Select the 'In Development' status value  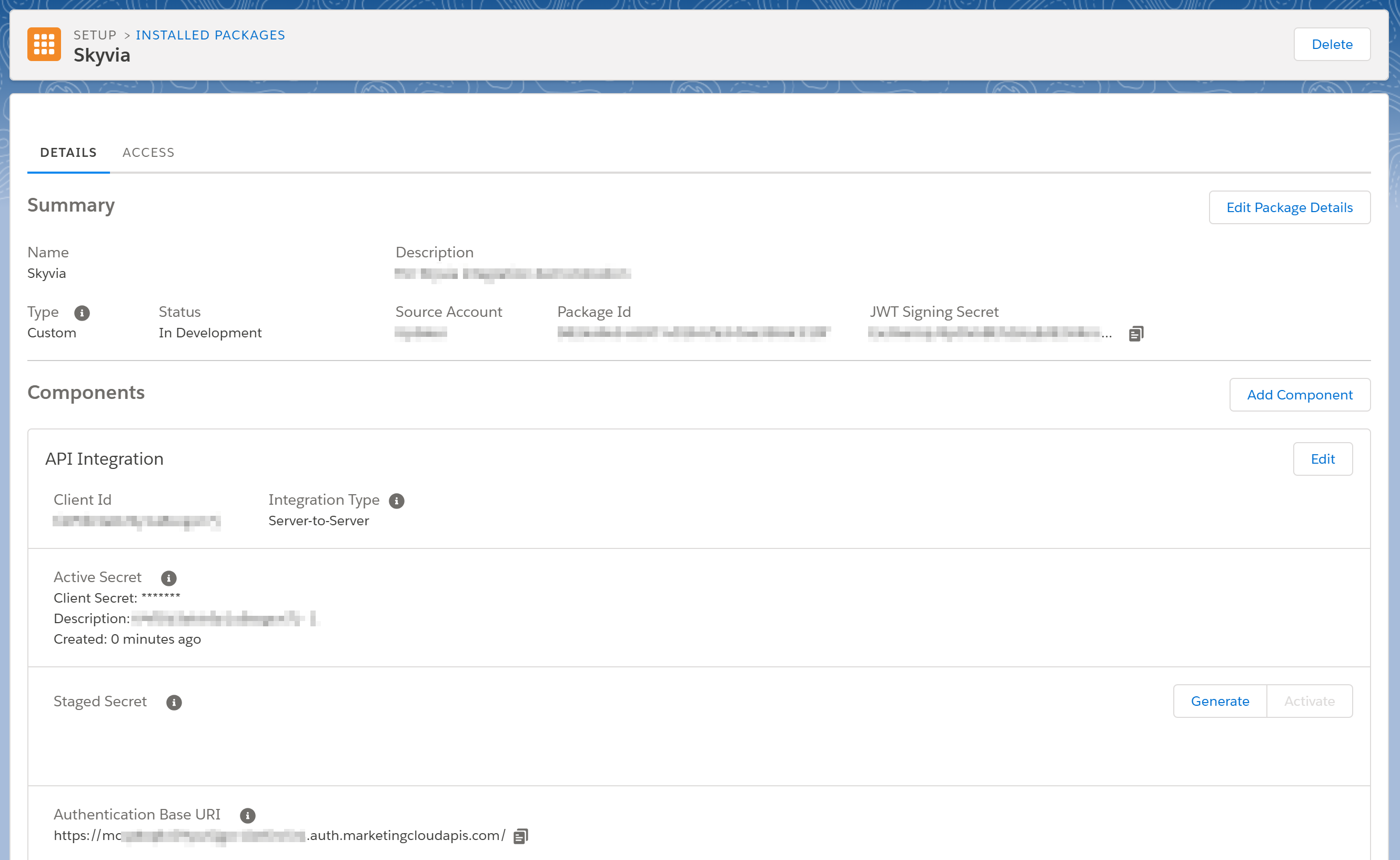pyautogui.click(x=210, y=333)
